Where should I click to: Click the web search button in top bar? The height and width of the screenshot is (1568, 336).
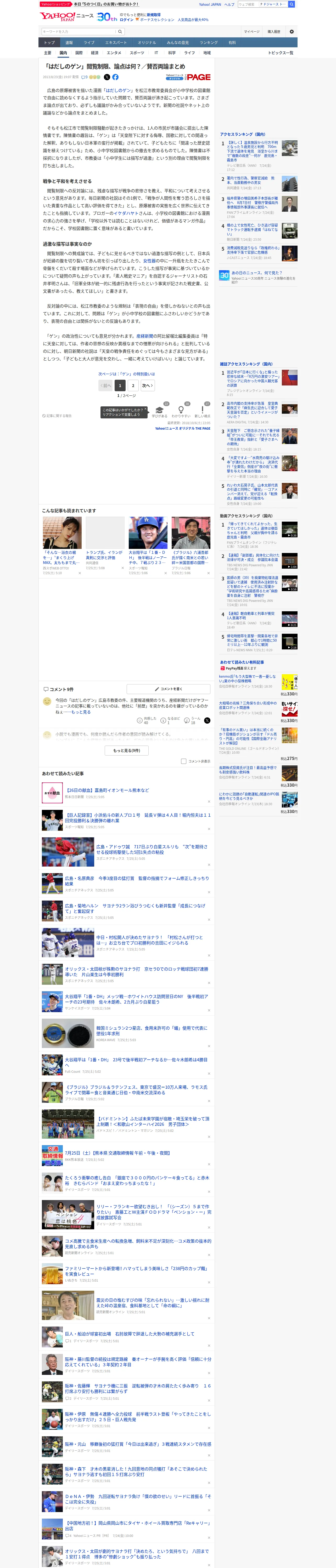[292, 4]
